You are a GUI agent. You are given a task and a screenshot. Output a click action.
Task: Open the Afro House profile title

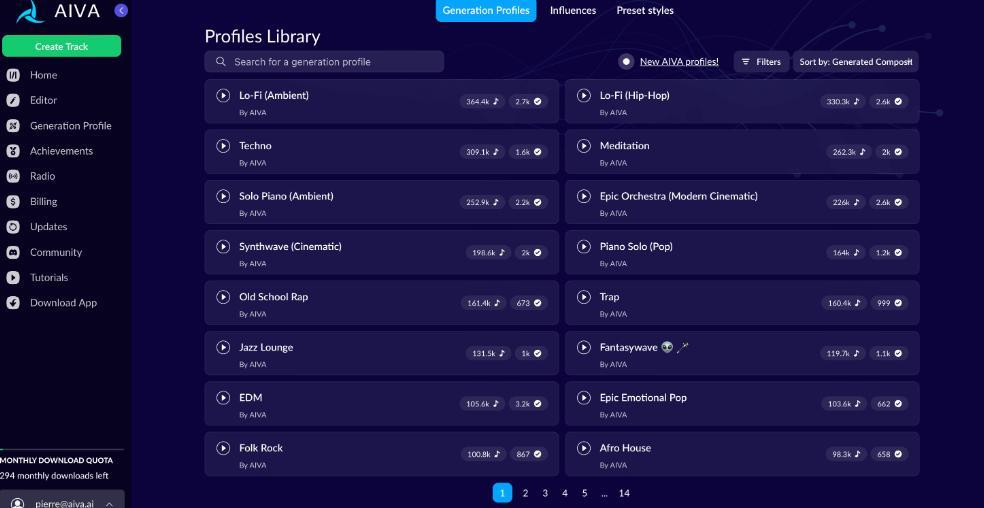click(625, 448)
